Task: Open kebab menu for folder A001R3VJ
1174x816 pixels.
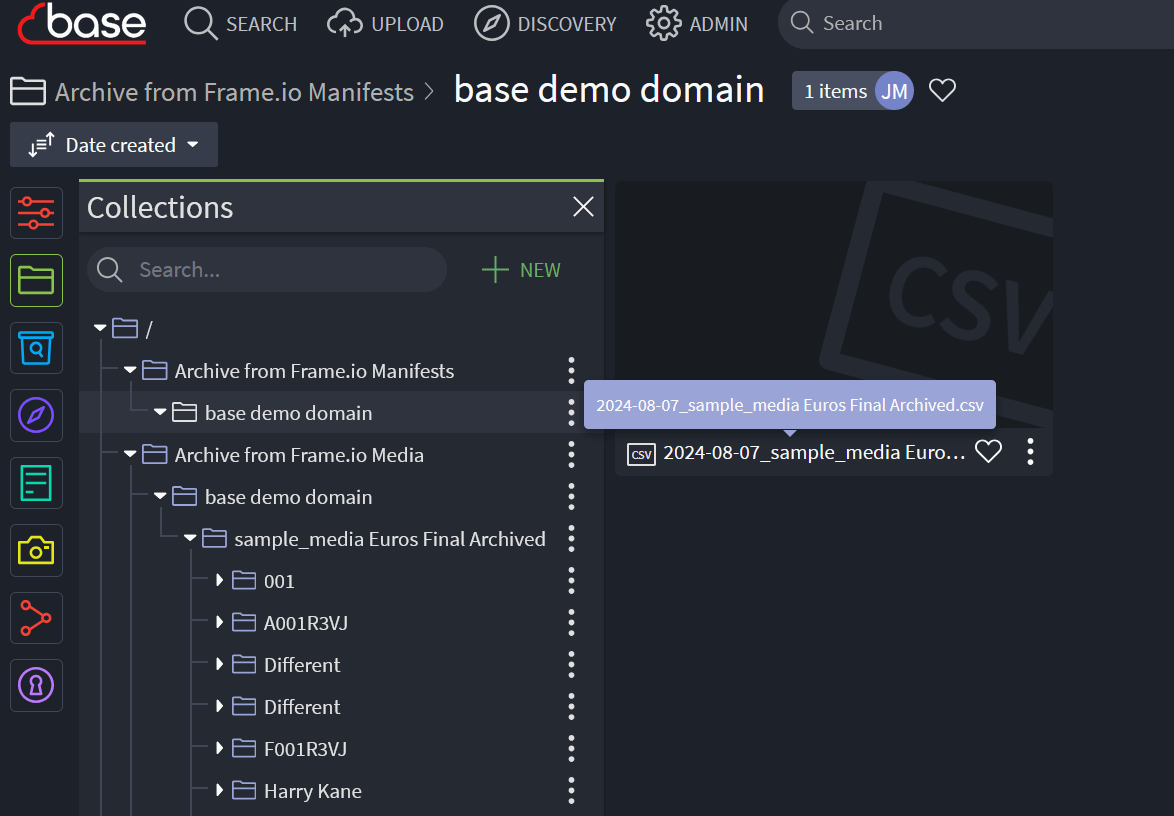Action: (x=571, y=622)
